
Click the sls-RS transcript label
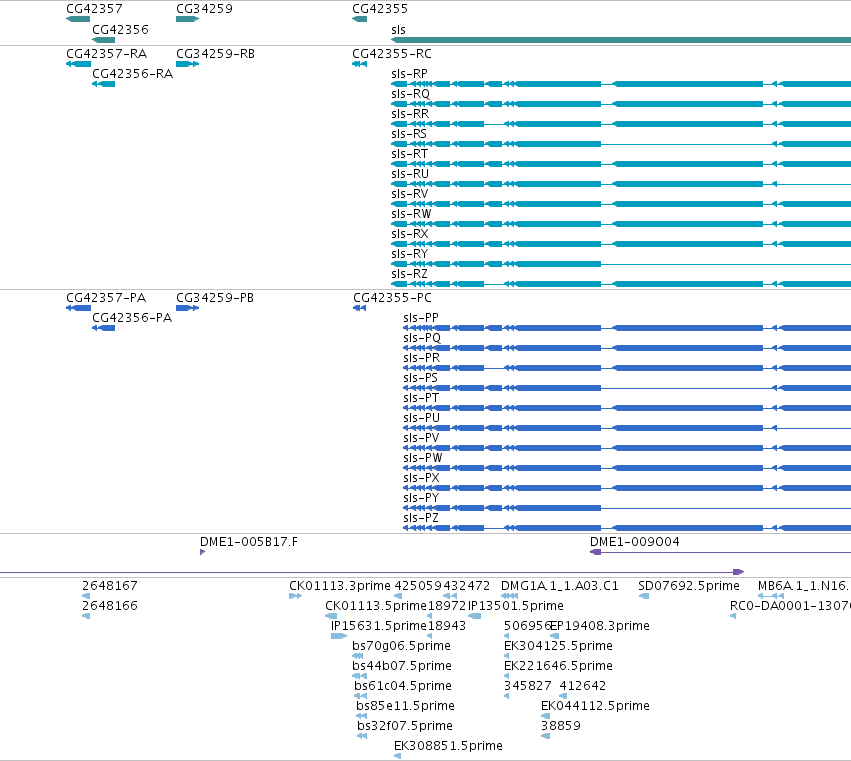click(x=409, y=134)
